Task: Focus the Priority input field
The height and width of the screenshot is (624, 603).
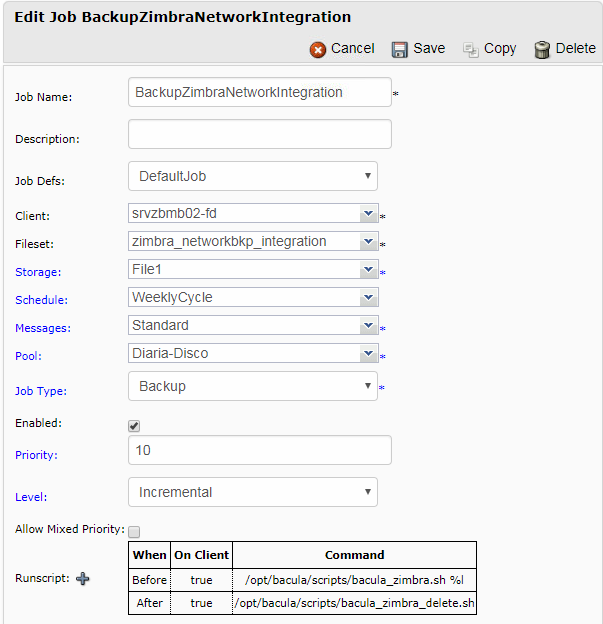Action: [260, 450]
